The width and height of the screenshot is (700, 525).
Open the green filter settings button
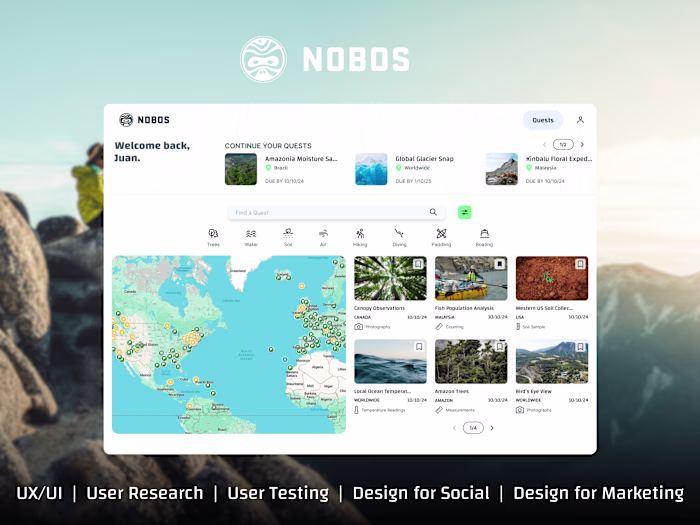(x=465, y=212)
